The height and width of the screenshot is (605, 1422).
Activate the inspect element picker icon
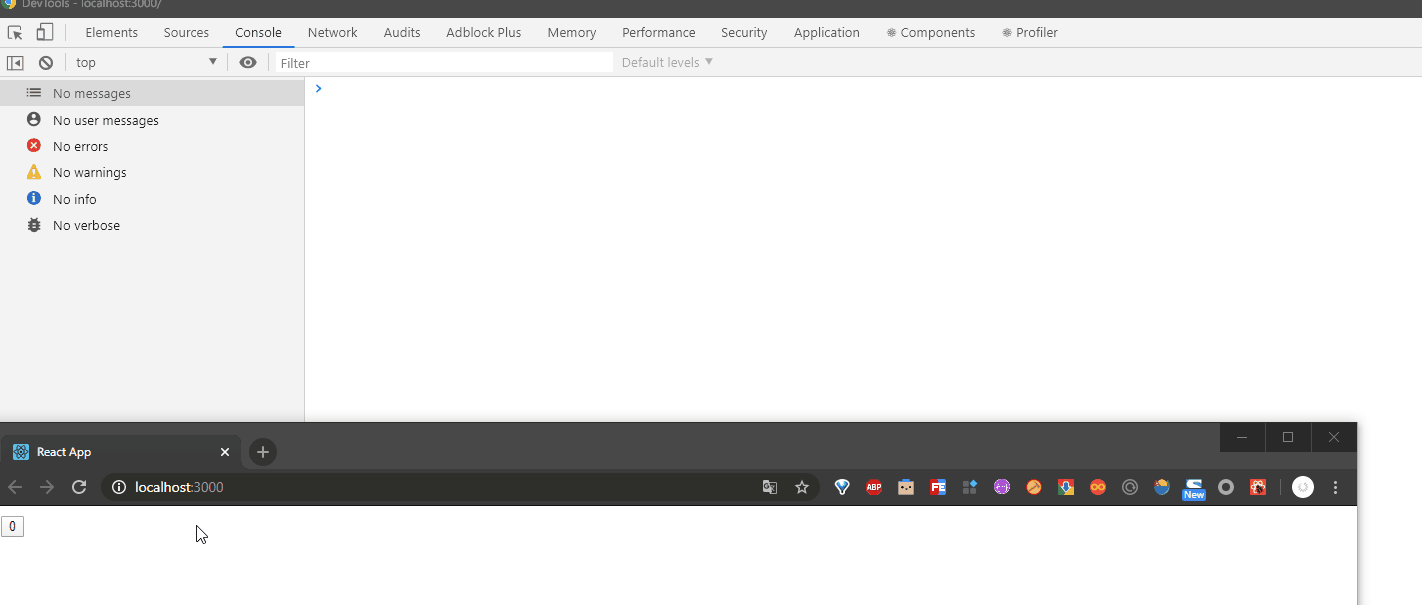click(15, 32)
